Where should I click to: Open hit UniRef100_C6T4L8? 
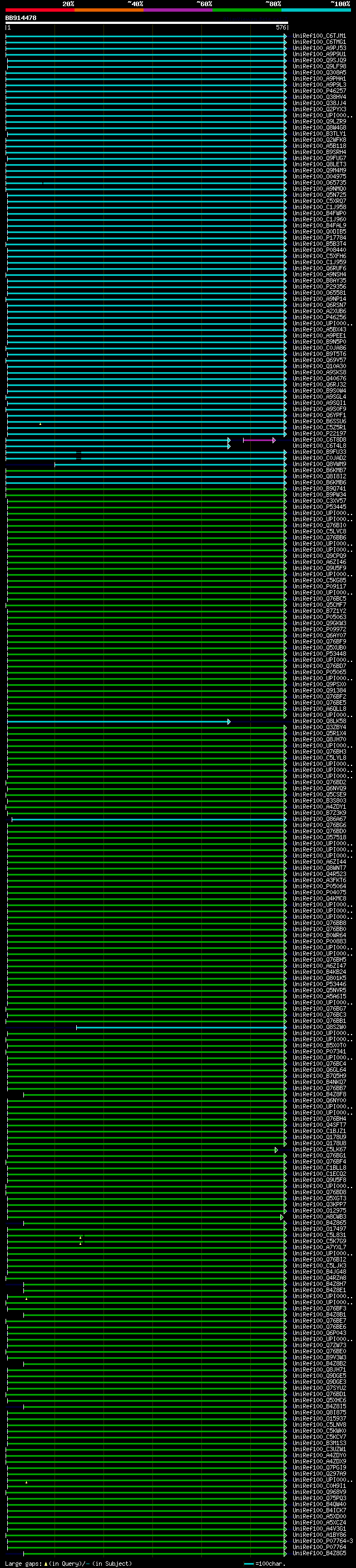tap(319, 446)
